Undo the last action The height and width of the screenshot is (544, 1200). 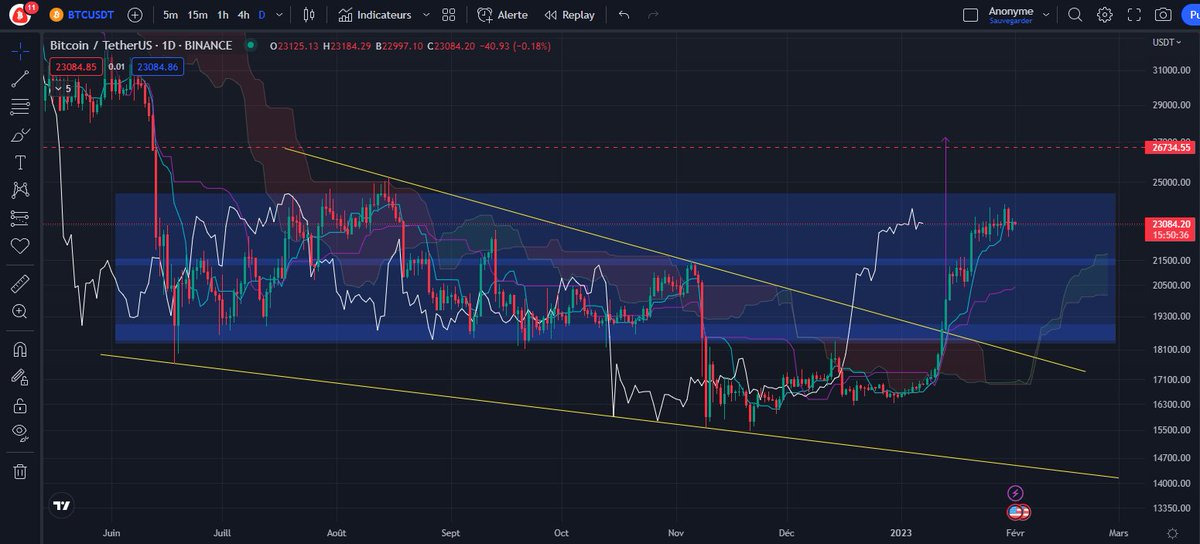(624, 15)
